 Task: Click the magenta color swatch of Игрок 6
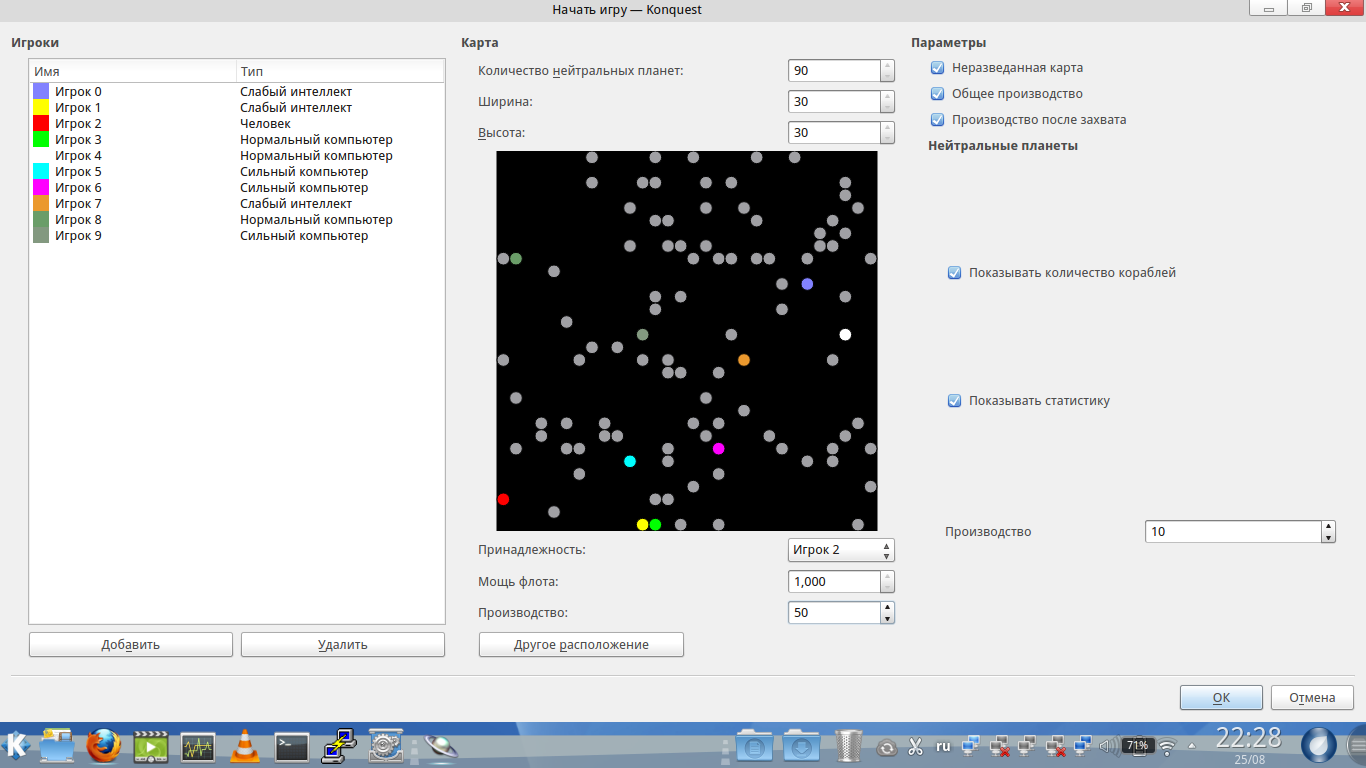(41, 187)
